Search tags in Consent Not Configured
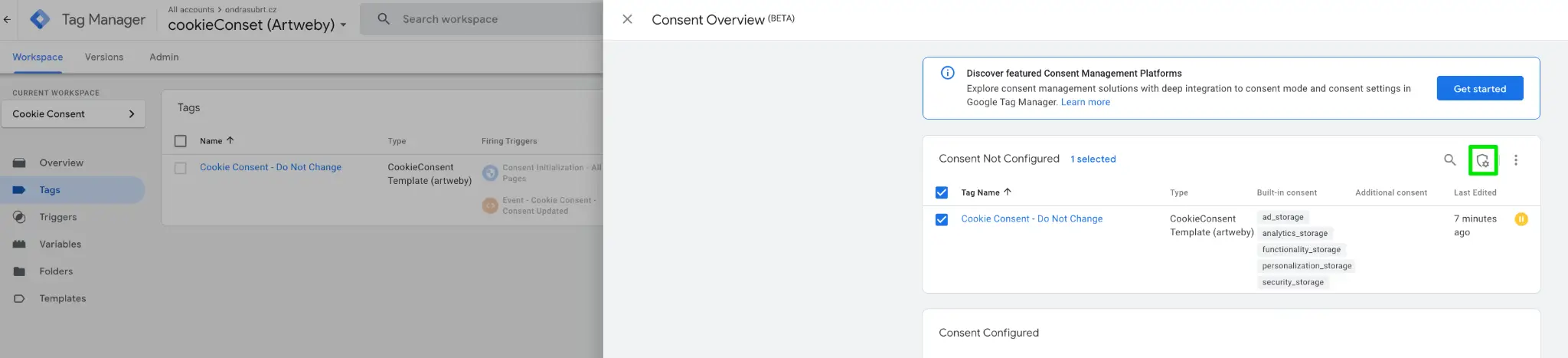Viewport: 1568px width, 358px height. [x=1449, y=160]
